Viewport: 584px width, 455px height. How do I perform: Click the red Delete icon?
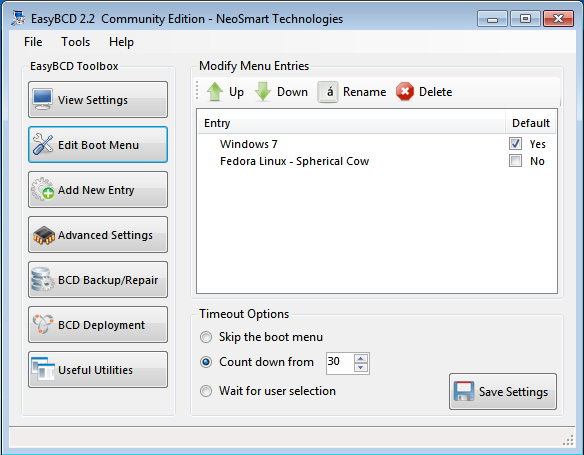coord(405,92)
